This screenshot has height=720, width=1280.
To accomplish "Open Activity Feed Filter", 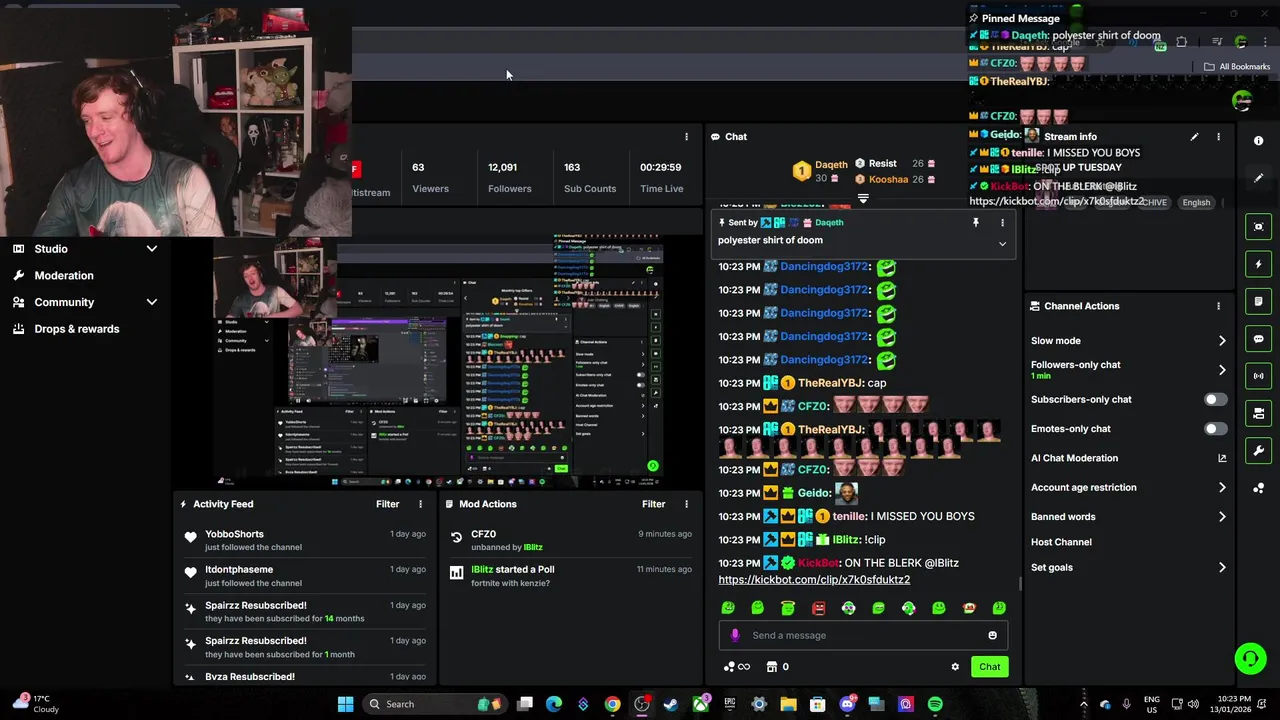I will point(387,504).
